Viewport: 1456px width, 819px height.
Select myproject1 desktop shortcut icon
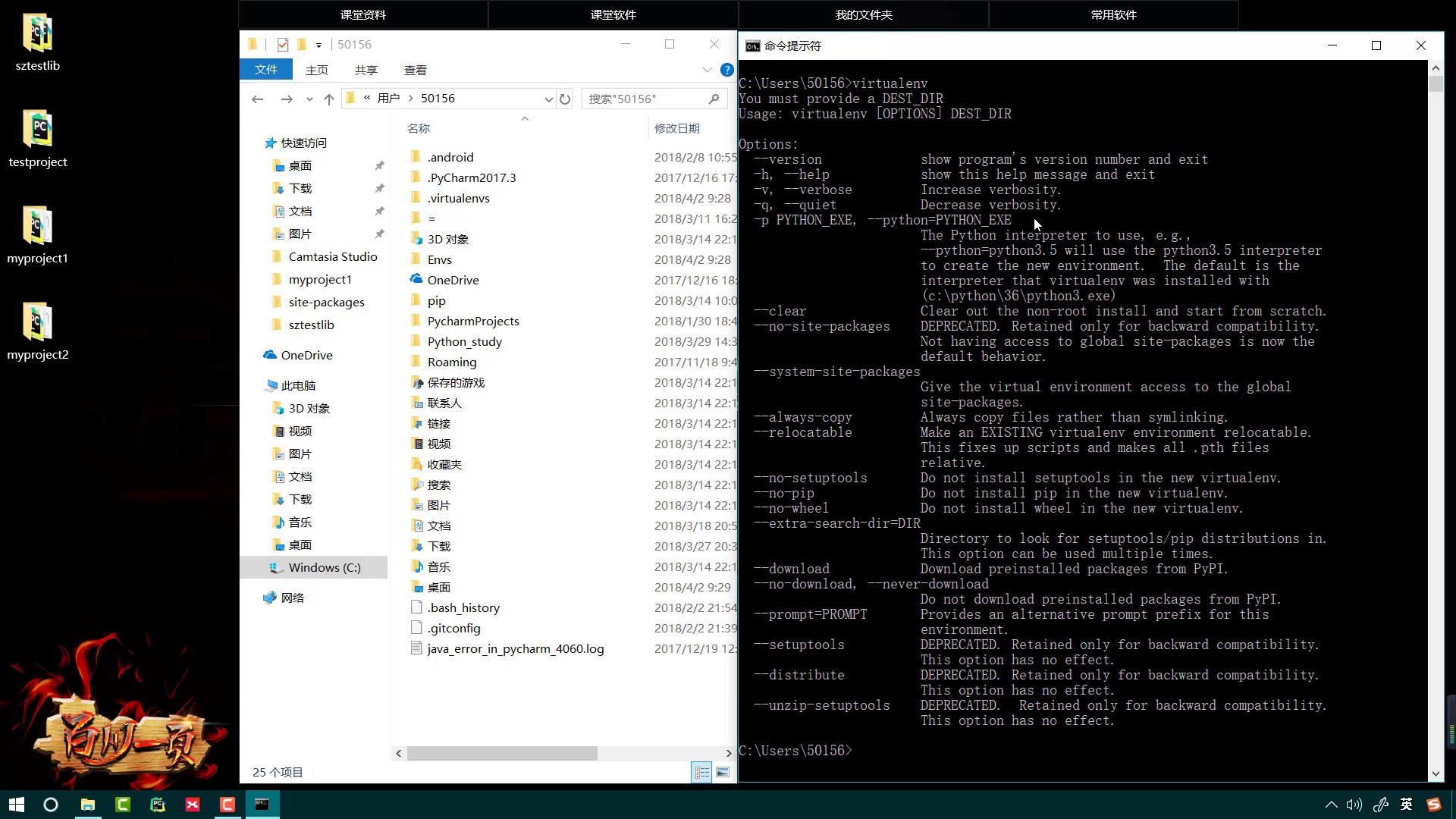pos(37,226)
